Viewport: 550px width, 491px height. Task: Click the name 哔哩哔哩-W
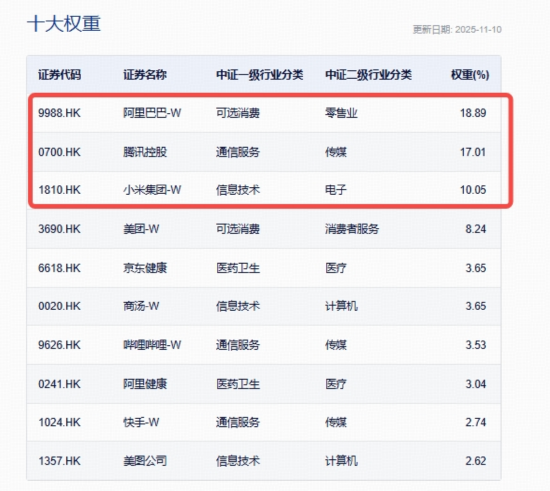click(152, 345)
